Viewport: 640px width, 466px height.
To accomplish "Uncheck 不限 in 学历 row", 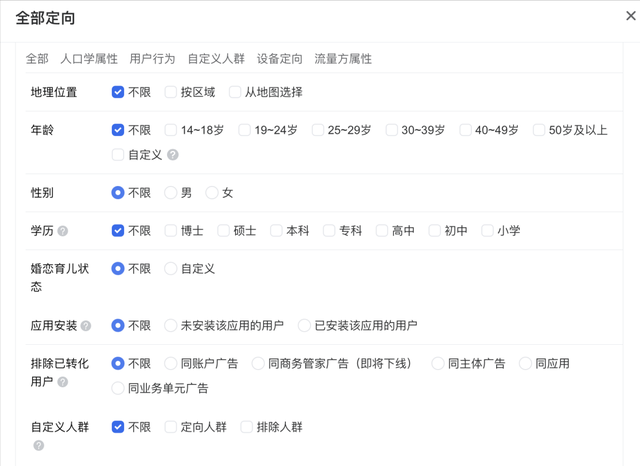I will point(118,231).
